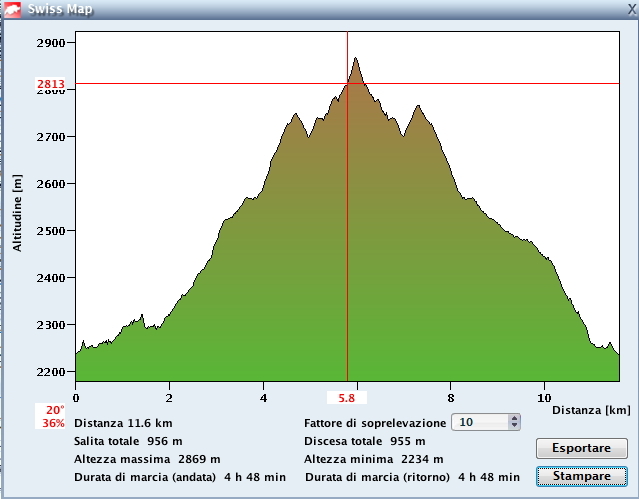639x499 pixels.
Task: Click the 2900 tick on the altitude axis
Action: 50,43
